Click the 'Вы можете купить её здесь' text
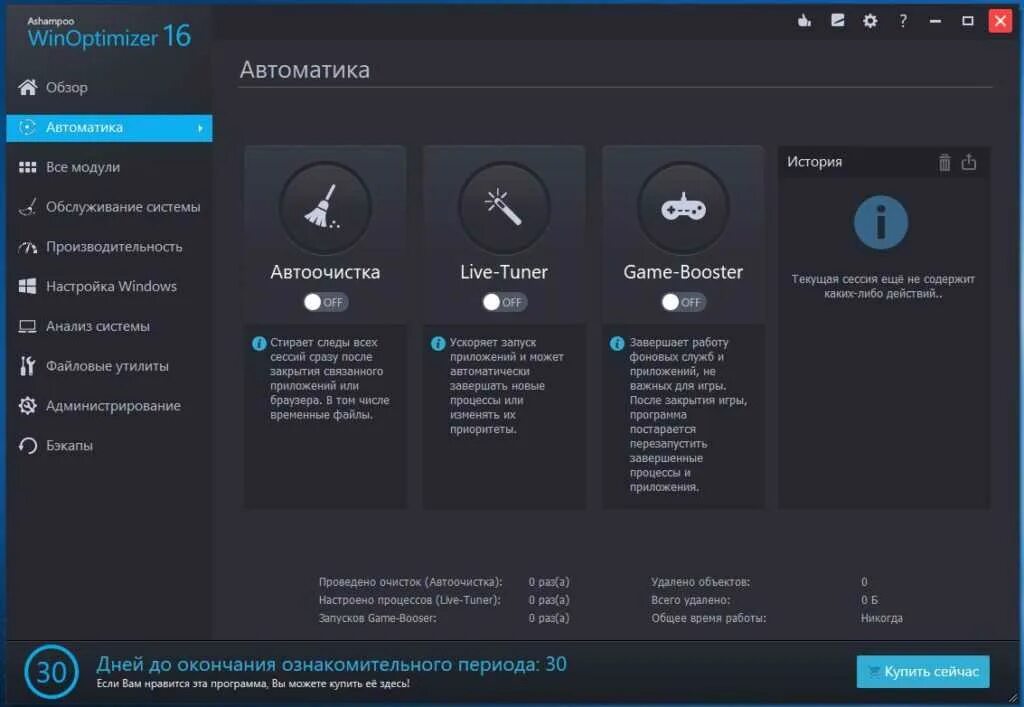Viewport: 1024px width, 707px height. [340, 683]
